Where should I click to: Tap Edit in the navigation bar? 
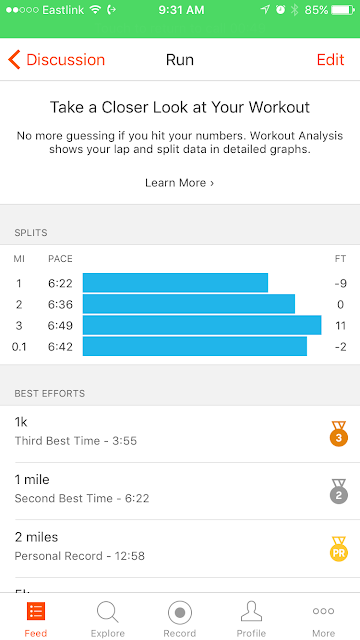click(x=331, y=60)
